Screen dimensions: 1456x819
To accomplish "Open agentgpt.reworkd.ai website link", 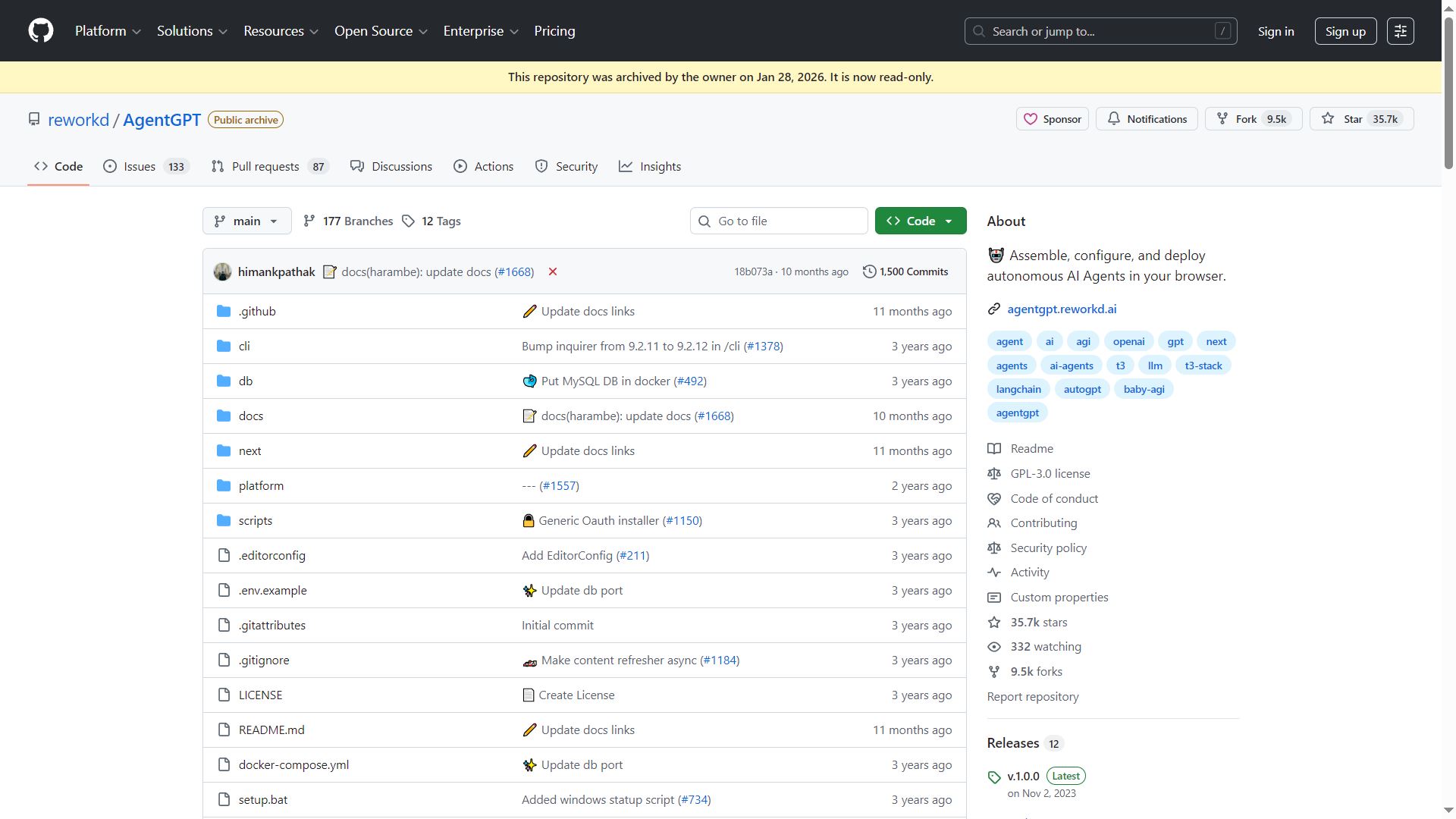I will [x=1061, y=309].
